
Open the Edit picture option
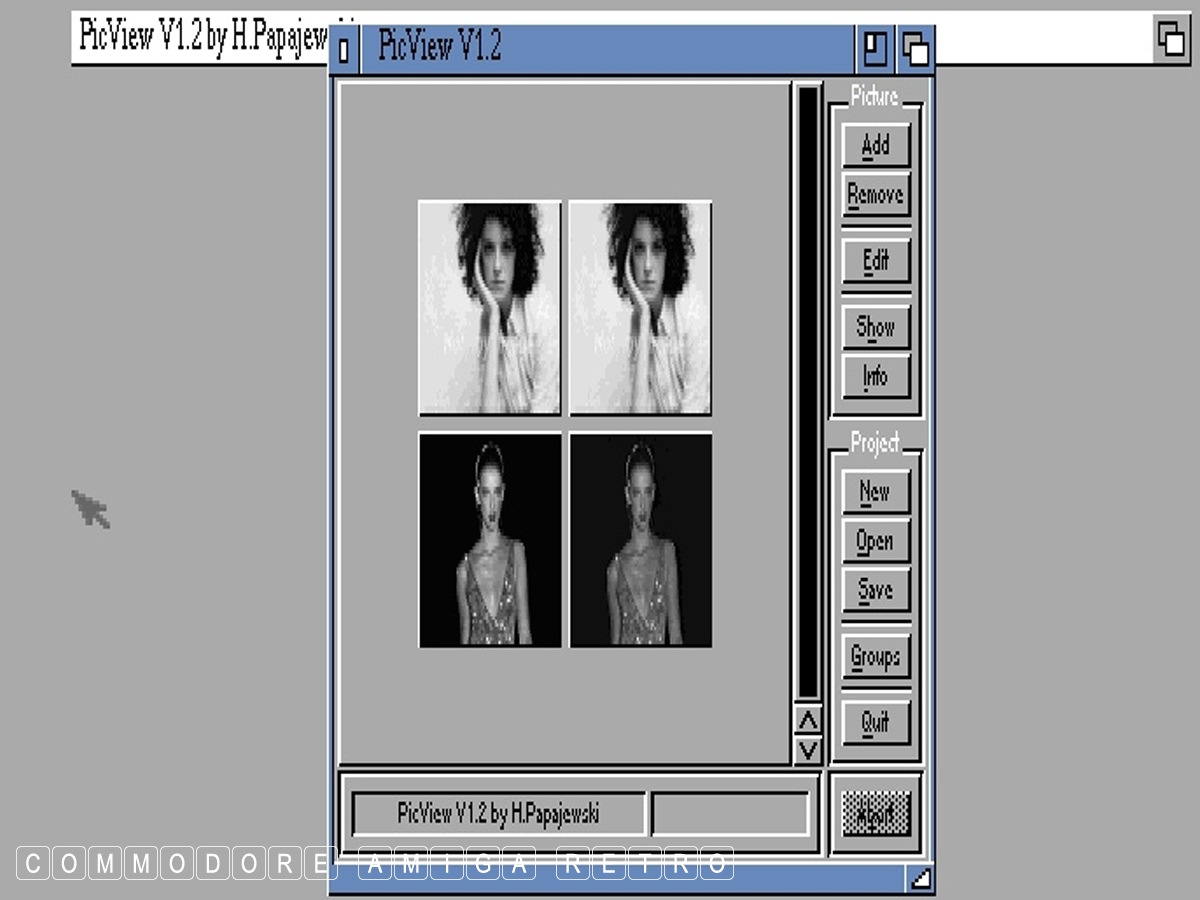coord(875,261)
